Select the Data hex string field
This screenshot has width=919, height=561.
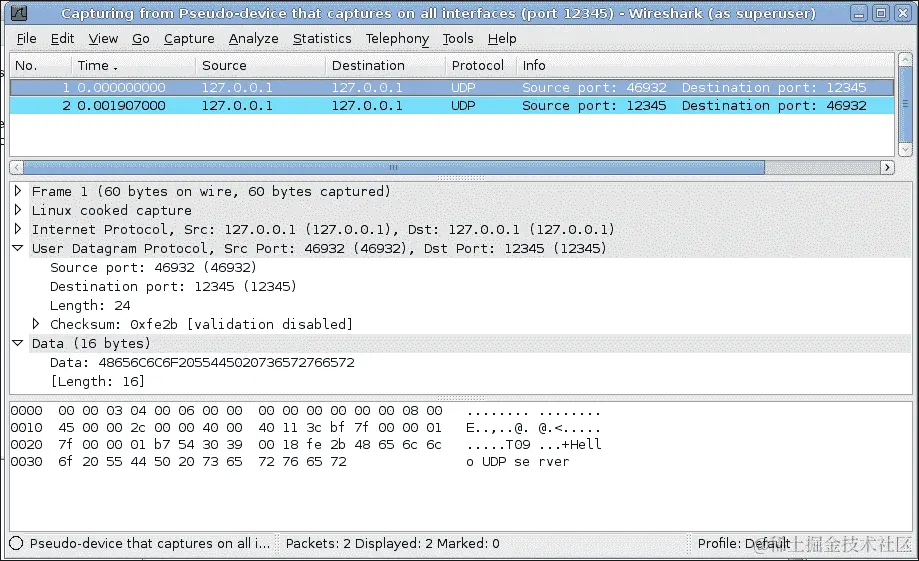coord(202,362)
